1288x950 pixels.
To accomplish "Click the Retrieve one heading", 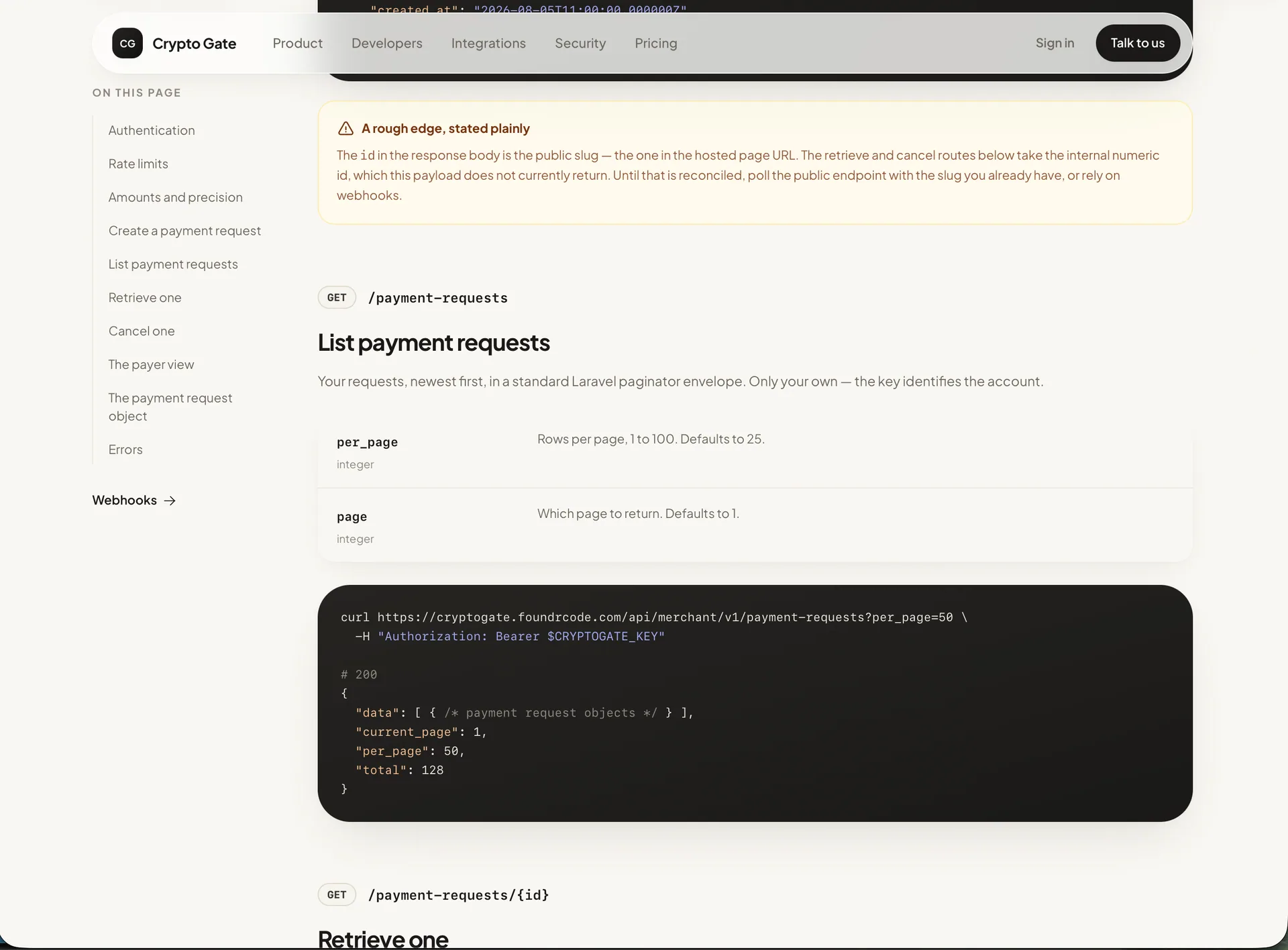I will tap(382, 938).
